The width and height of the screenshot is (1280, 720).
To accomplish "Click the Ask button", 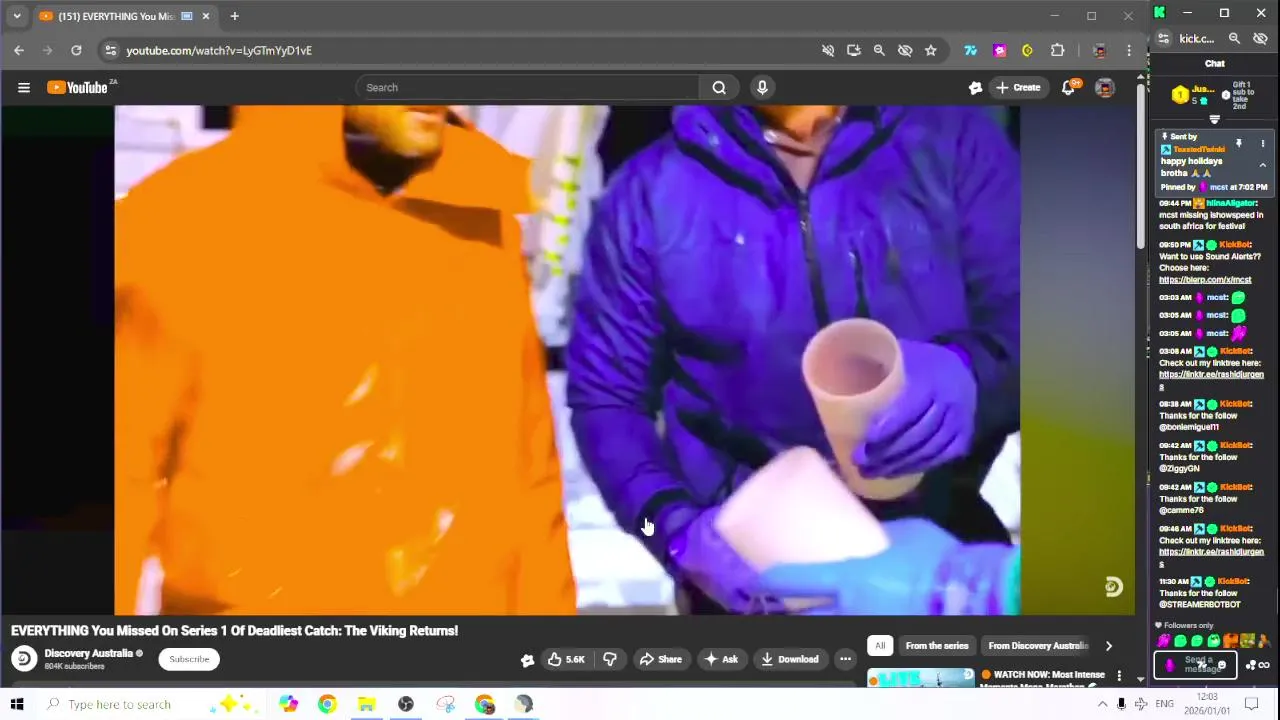I will pos(721,659).
